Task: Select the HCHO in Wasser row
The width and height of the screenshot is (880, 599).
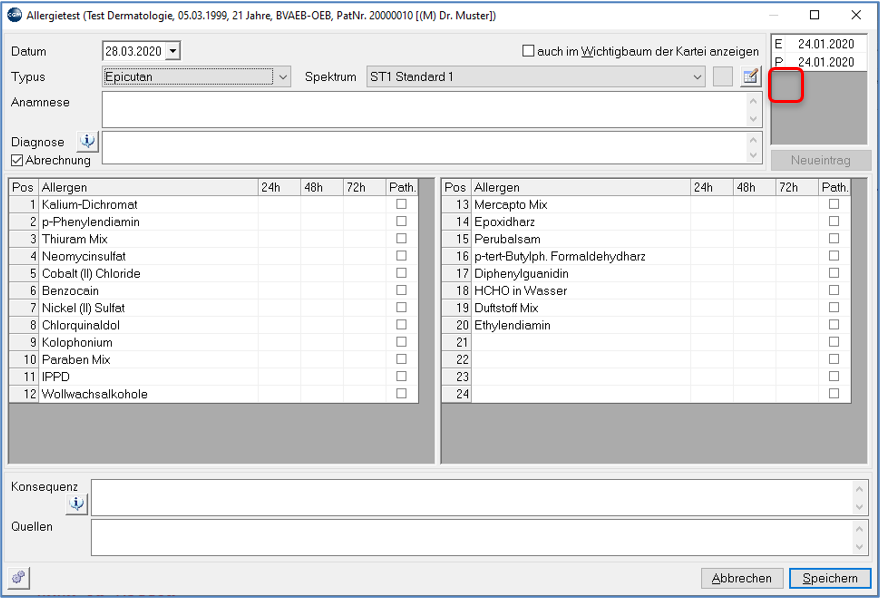Action: 647,291
